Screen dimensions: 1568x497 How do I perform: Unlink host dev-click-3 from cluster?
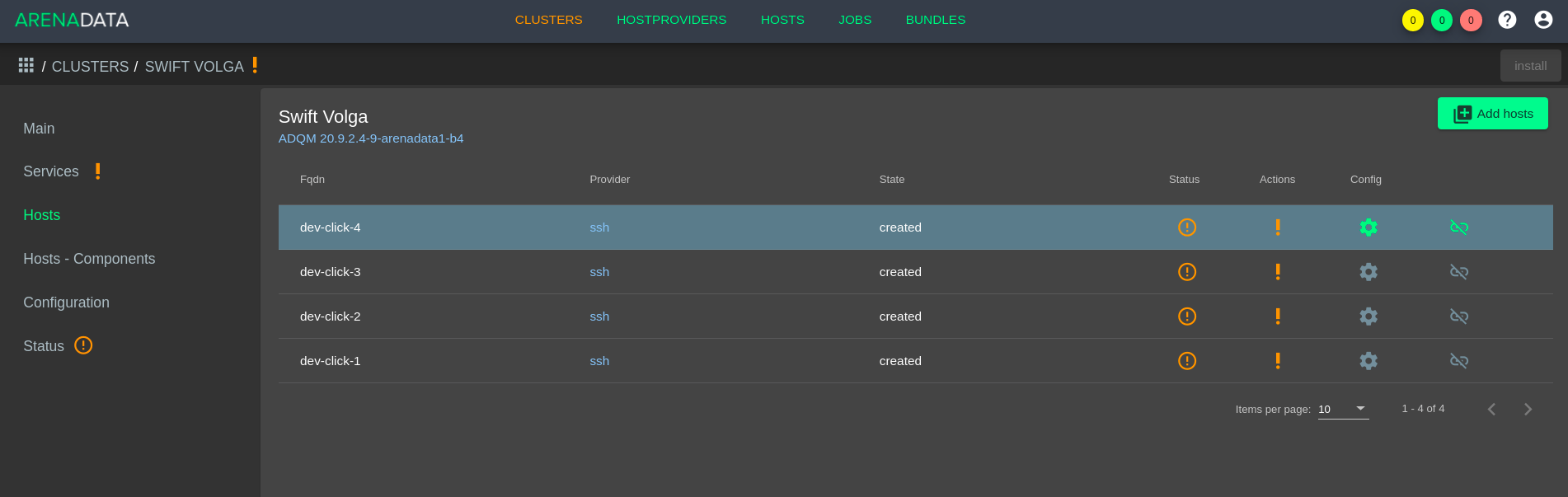(x=1459, y=272)
